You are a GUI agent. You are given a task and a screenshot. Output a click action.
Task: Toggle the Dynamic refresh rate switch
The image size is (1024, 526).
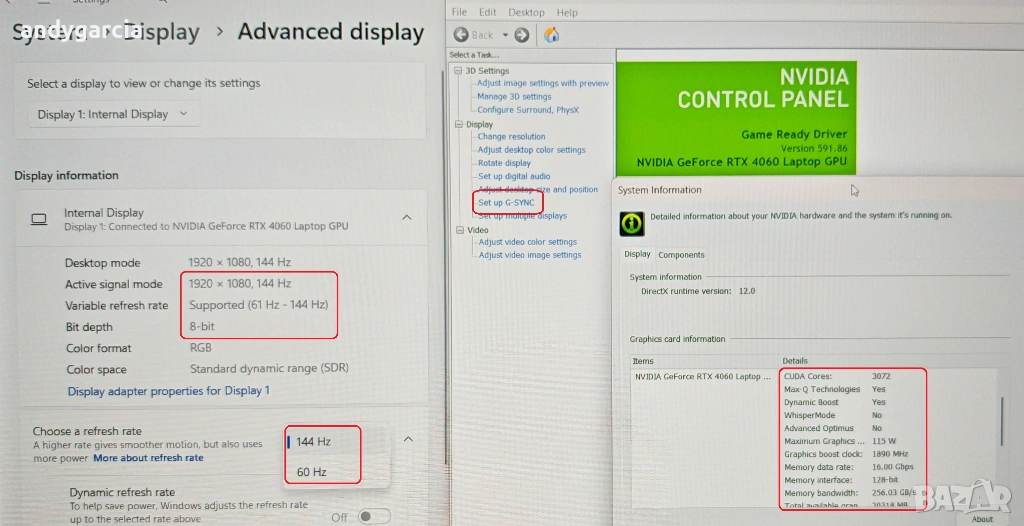click(x=374, y=516)
